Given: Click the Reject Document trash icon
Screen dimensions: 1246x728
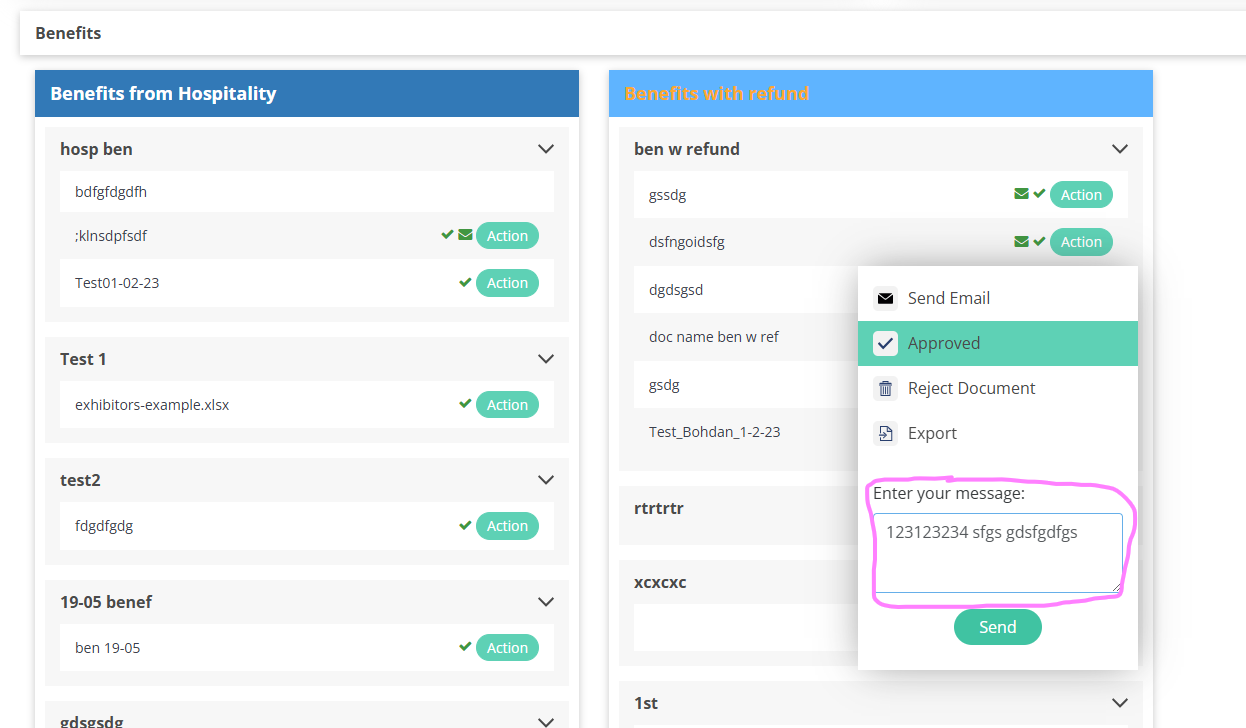Looking at the screenshot, I should pos(885,388).
